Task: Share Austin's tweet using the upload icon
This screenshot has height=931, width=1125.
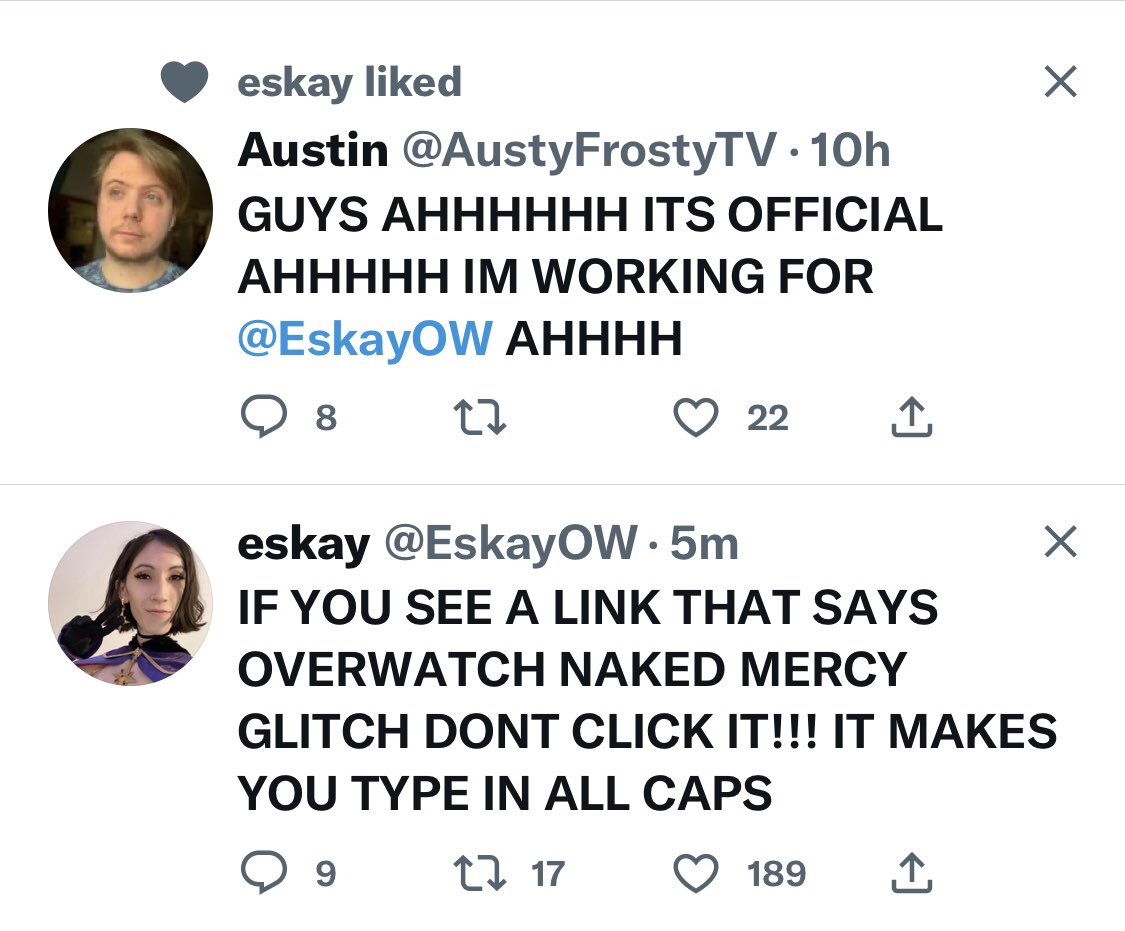Action: 911,417
